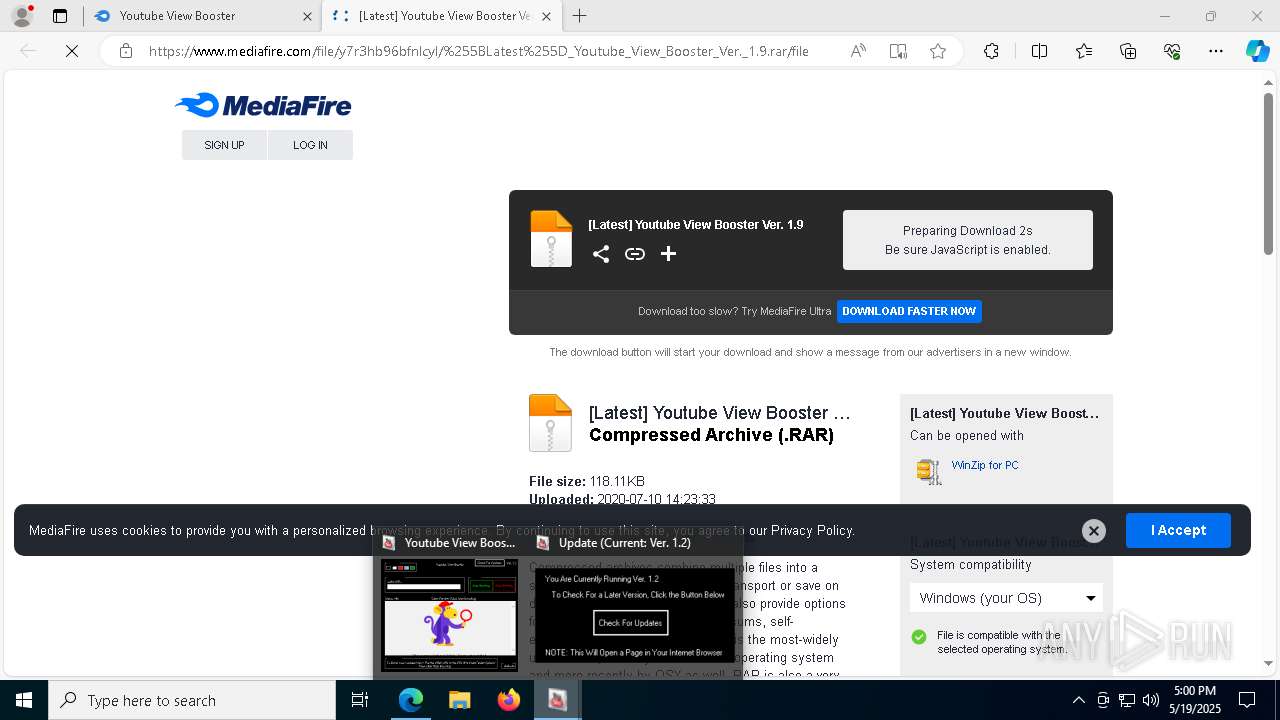Image resolution: width=1280 pixels, height=720 pixels.
Task: Click the clock showing 5:00 PM
Action: click(1194, 700)
